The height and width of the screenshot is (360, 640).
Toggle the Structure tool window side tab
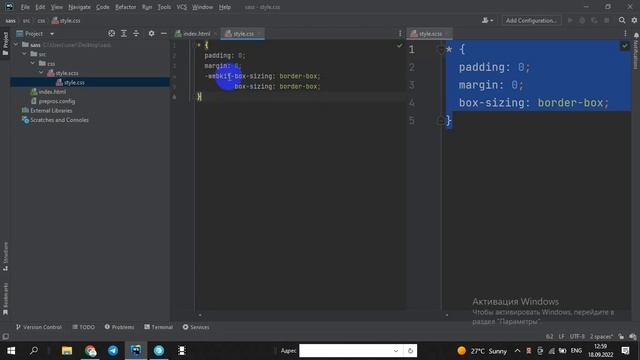pyautogui.click(x=5, y=256)
